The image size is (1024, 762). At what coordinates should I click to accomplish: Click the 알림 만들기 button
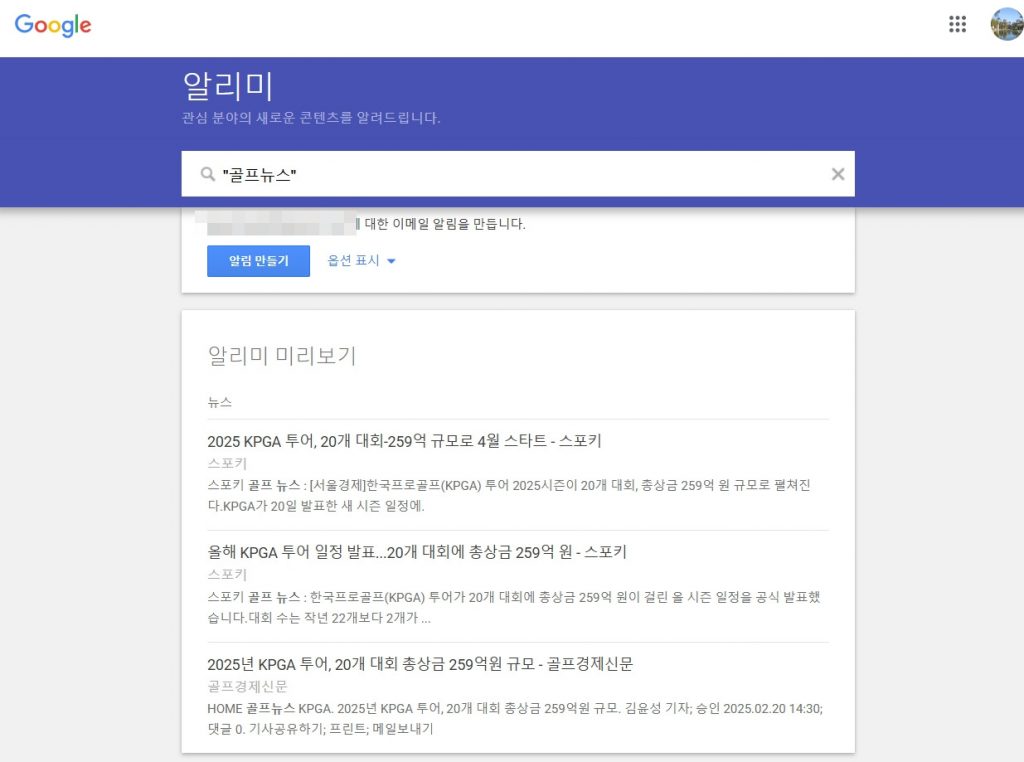(259, 261)
